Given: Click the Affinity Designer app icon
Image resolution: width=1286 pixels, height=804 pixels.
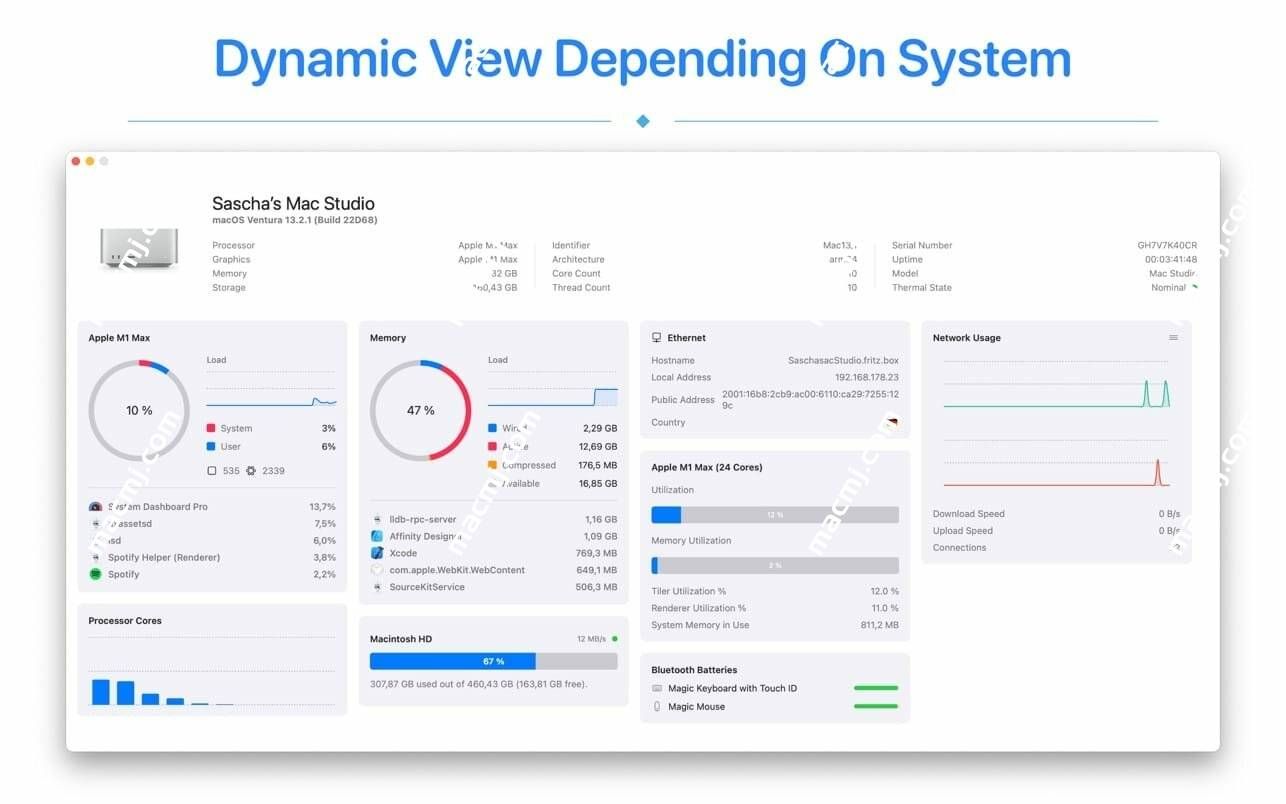Looking at the screenshot, I should click(377, 537).
